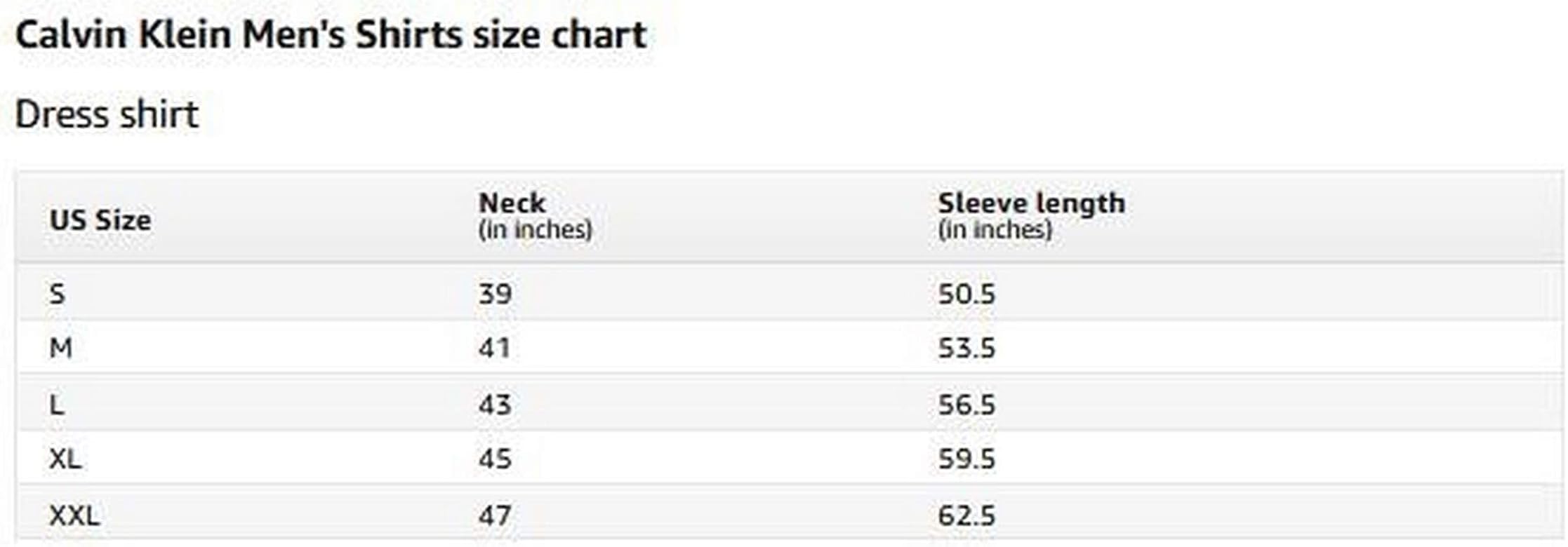Select neck value 47
The image size is (1568, 547).
click(x=495, y=516)
